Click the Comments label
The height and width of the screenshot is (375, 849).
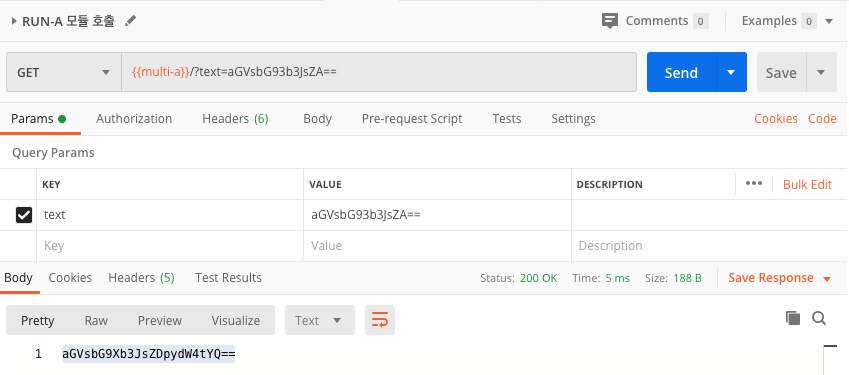(x=657, y=21)
